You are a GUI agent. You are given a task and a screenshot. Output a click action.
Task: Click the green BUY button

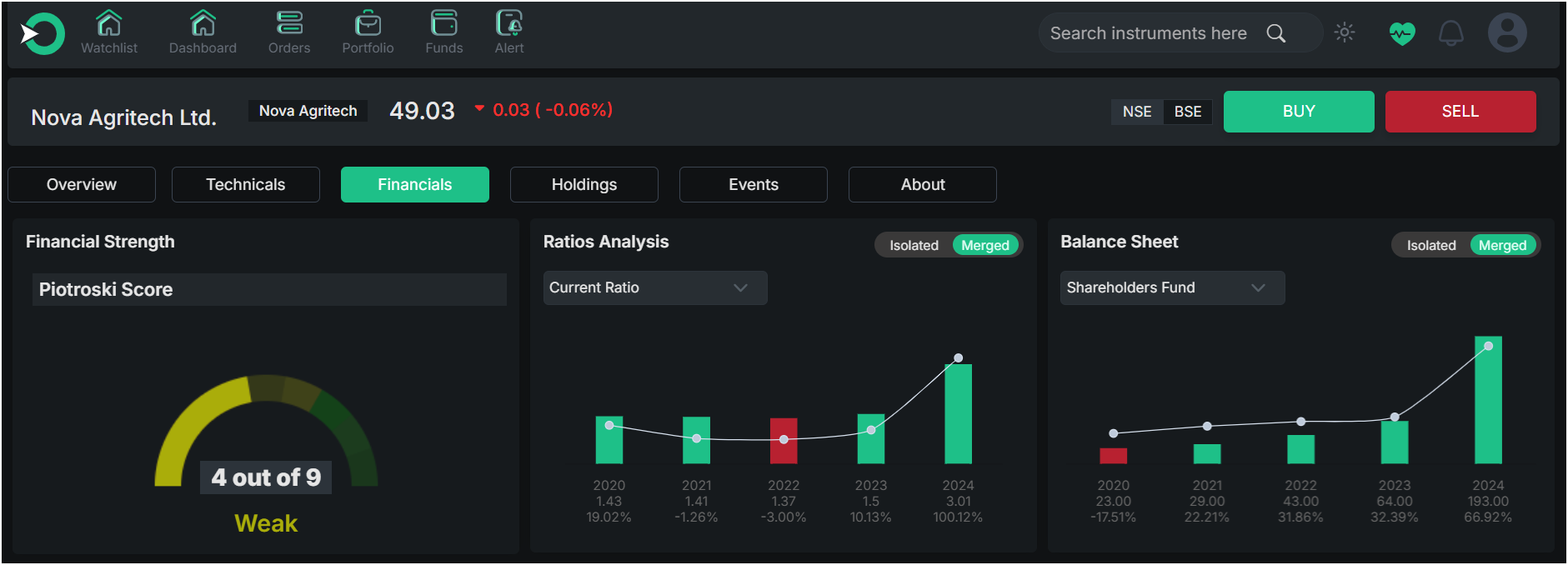click(x=1299, y=112)
